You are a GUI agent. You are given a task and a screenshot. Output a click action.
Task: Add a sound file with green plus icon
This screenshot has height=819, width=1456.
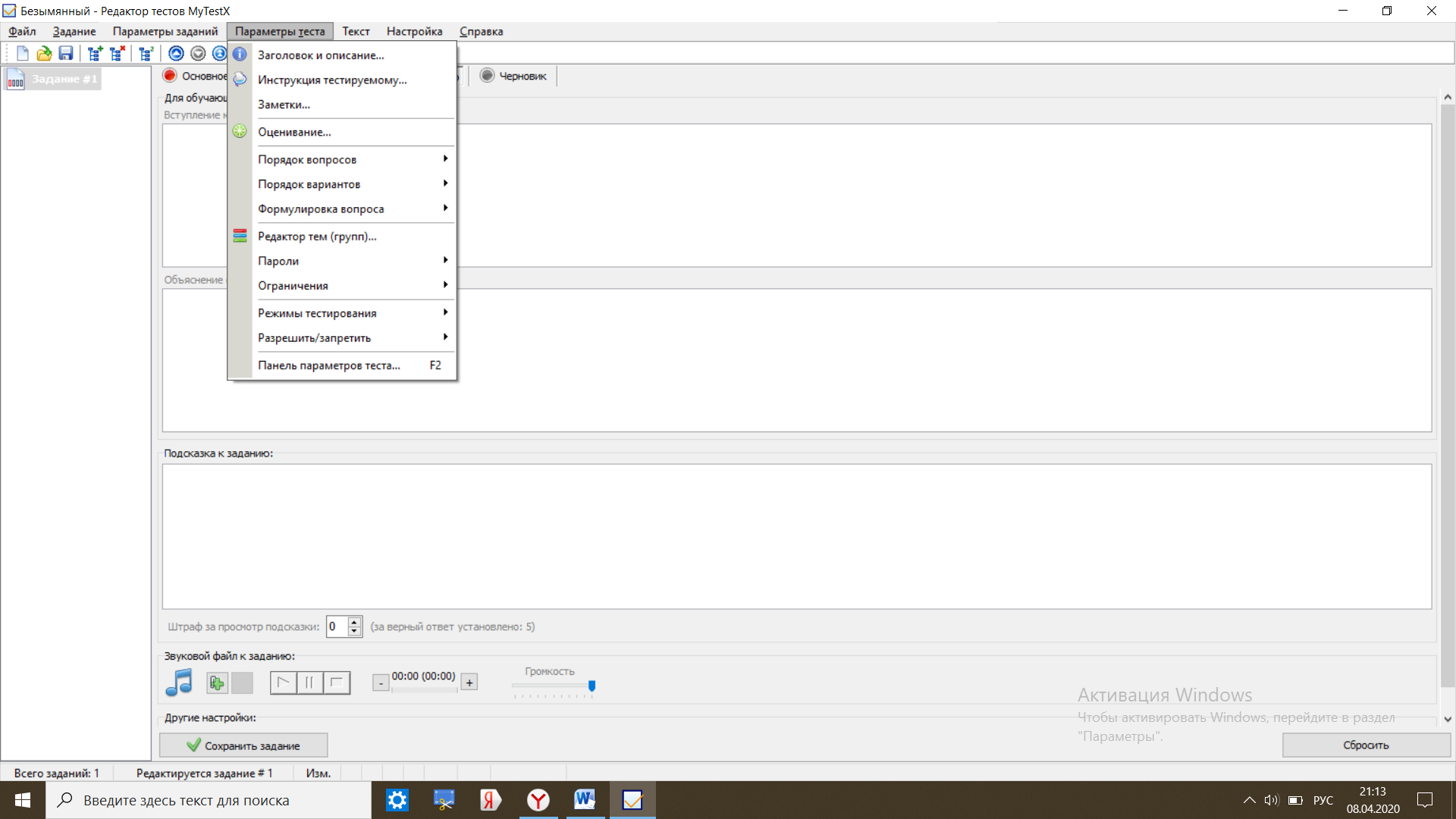[217, 682]
